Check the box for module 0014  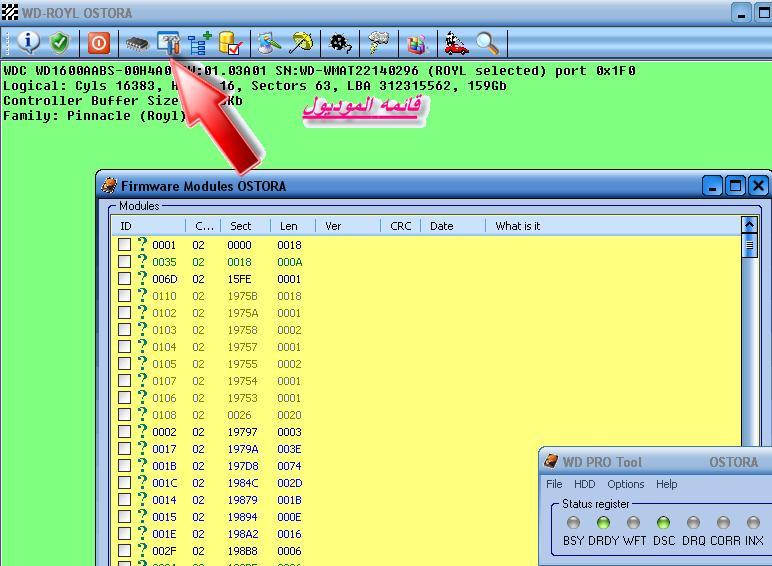coord(125,499)
